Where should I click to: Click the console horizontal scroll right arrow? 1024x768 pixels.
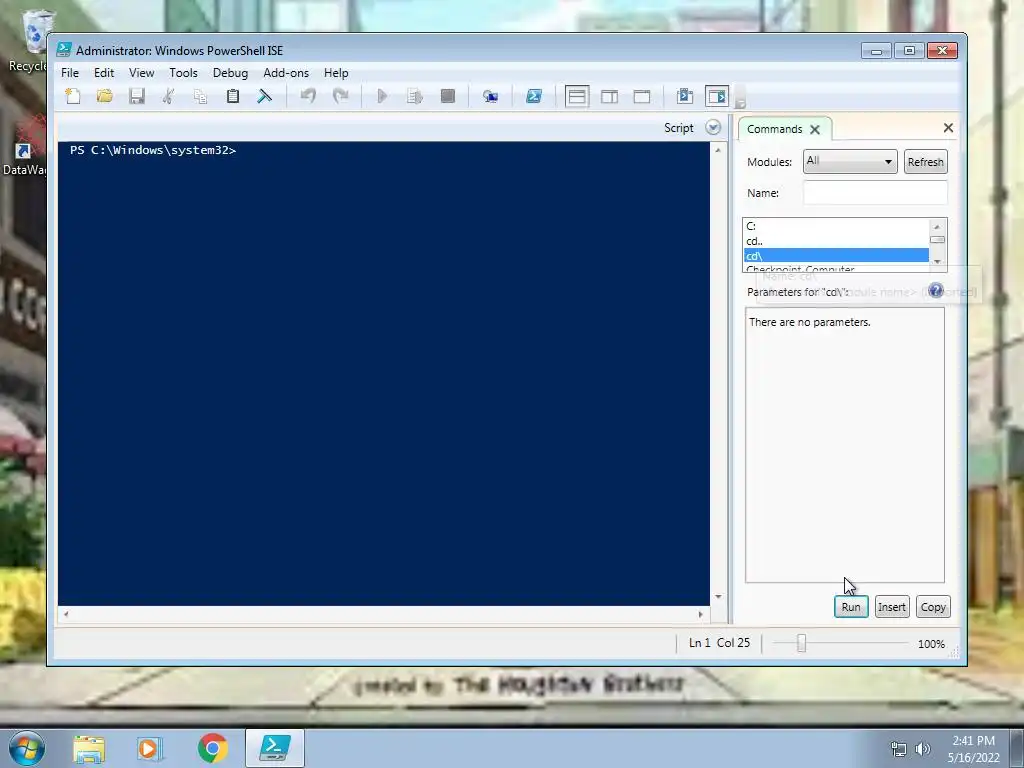[701, 614]
